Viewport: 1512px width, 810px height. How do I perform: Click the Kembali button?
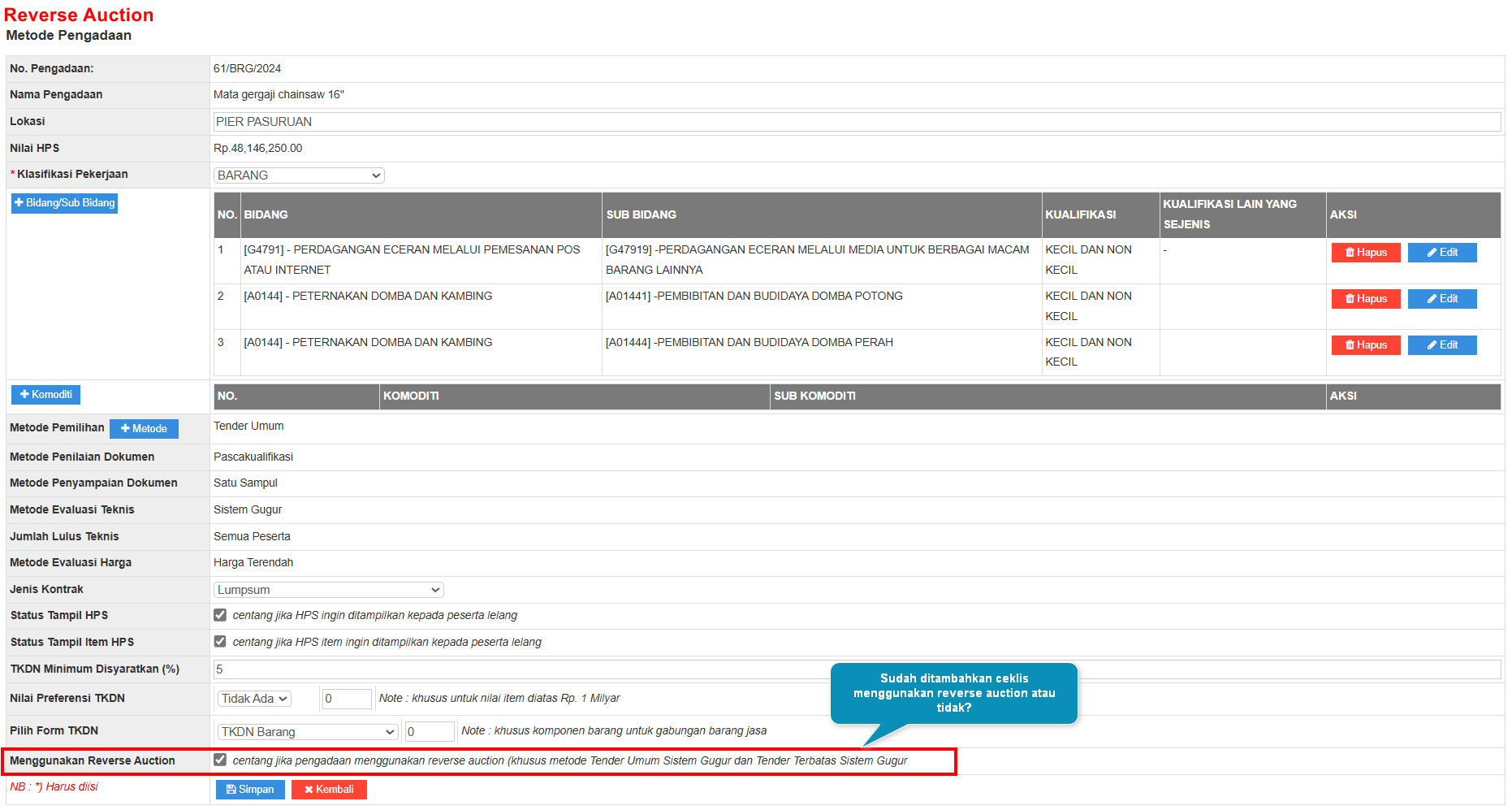click(x=329, y=790)
